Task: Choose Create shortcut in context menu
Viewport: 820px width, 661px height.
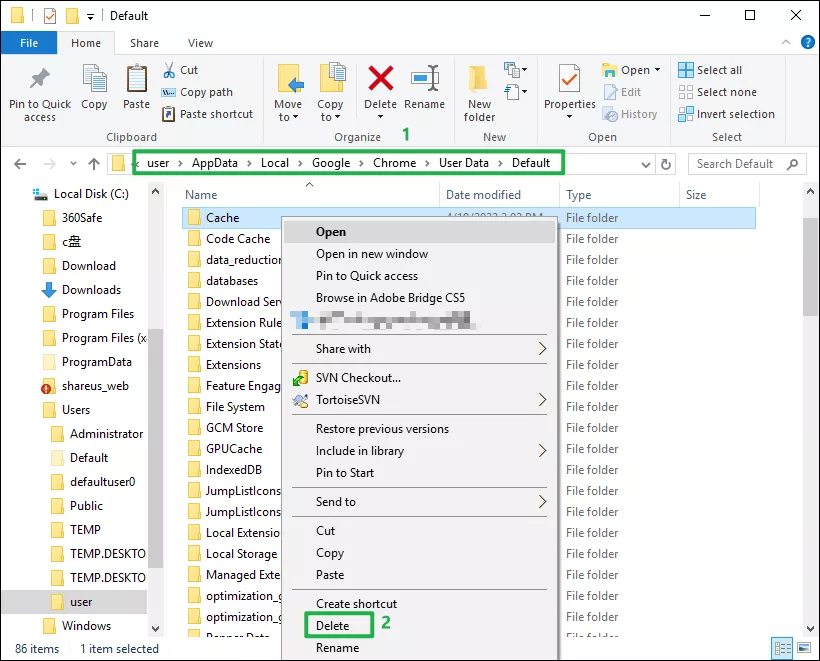Action: point(419,604)
